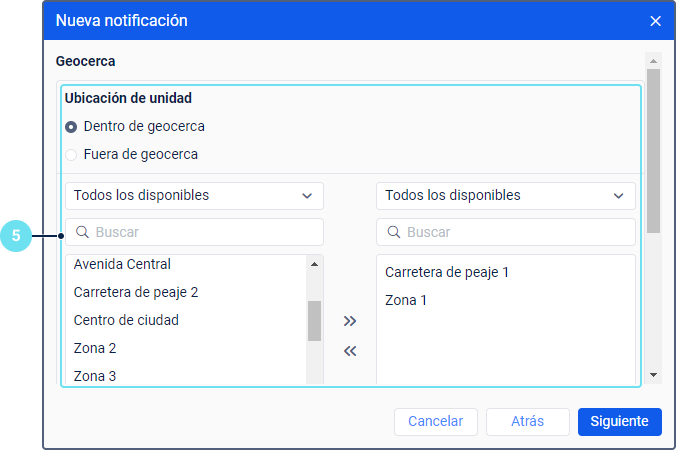Viewport: 676px width, 450px height.
Task: Select Zona 1 in selected list
Action: [x=406, y=300]
